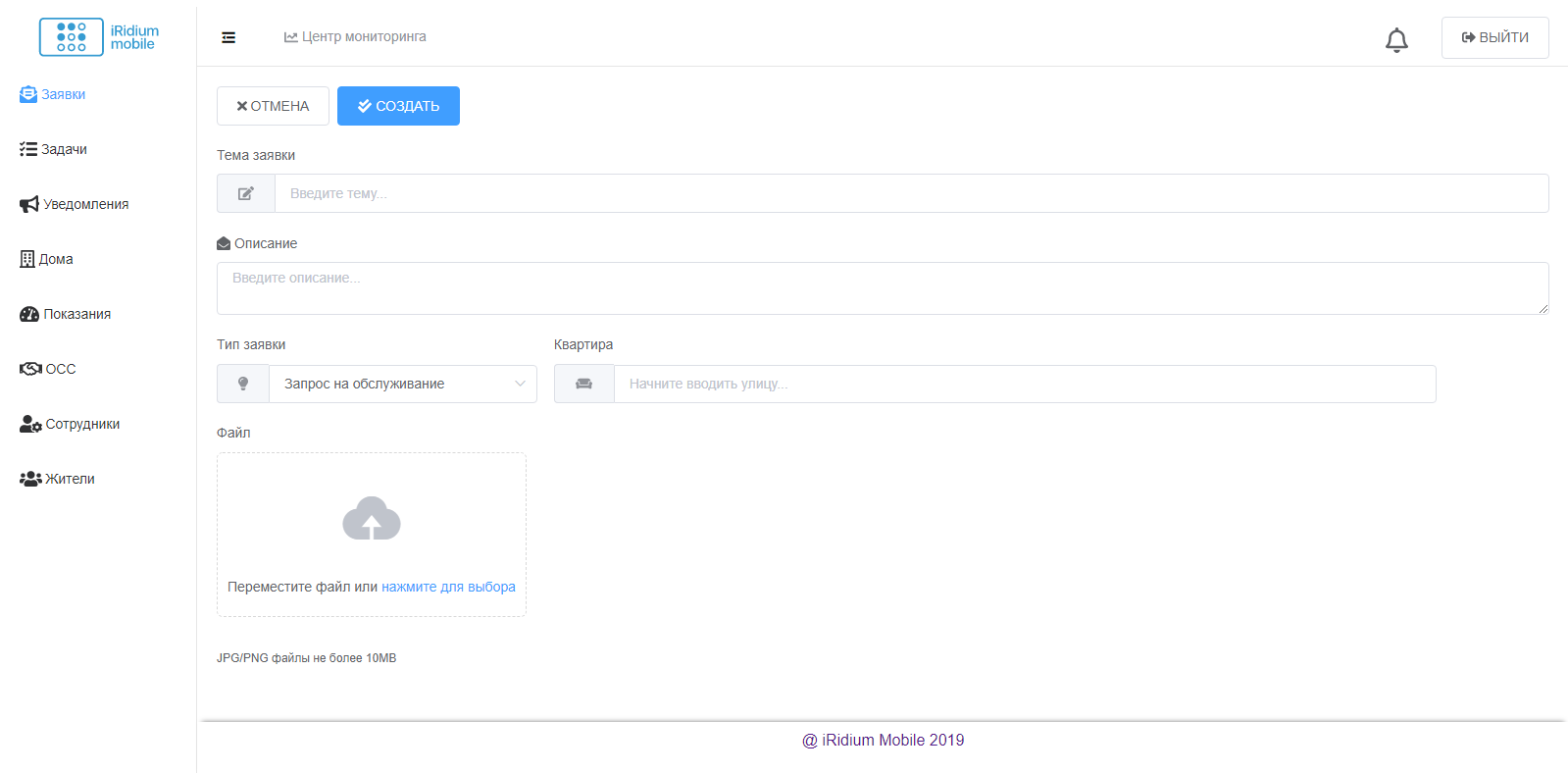Click the iRidium Mobile 2019 footer text

[883, 740]
